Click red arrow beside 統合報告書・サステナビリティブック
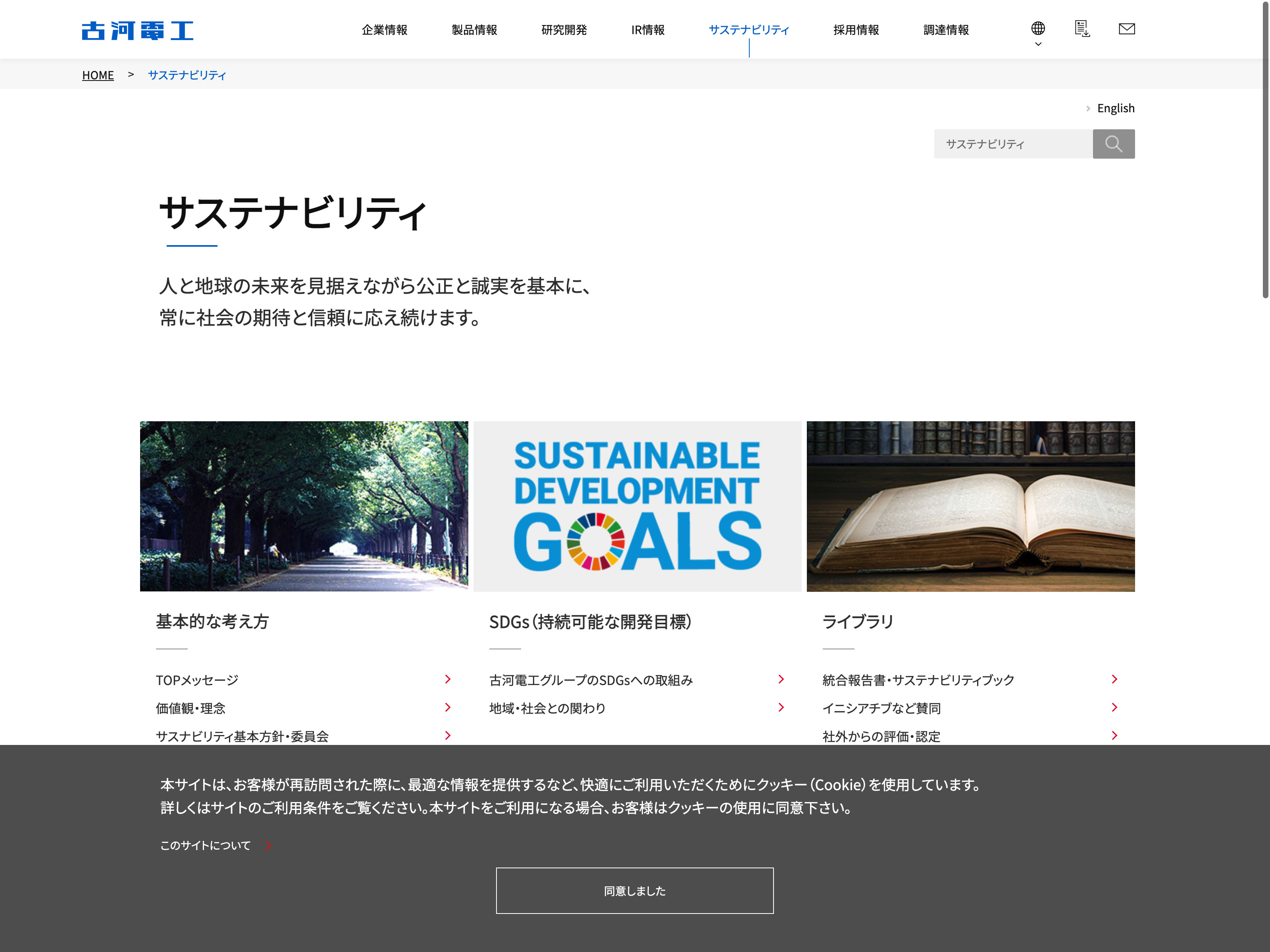 [1114, 679]
